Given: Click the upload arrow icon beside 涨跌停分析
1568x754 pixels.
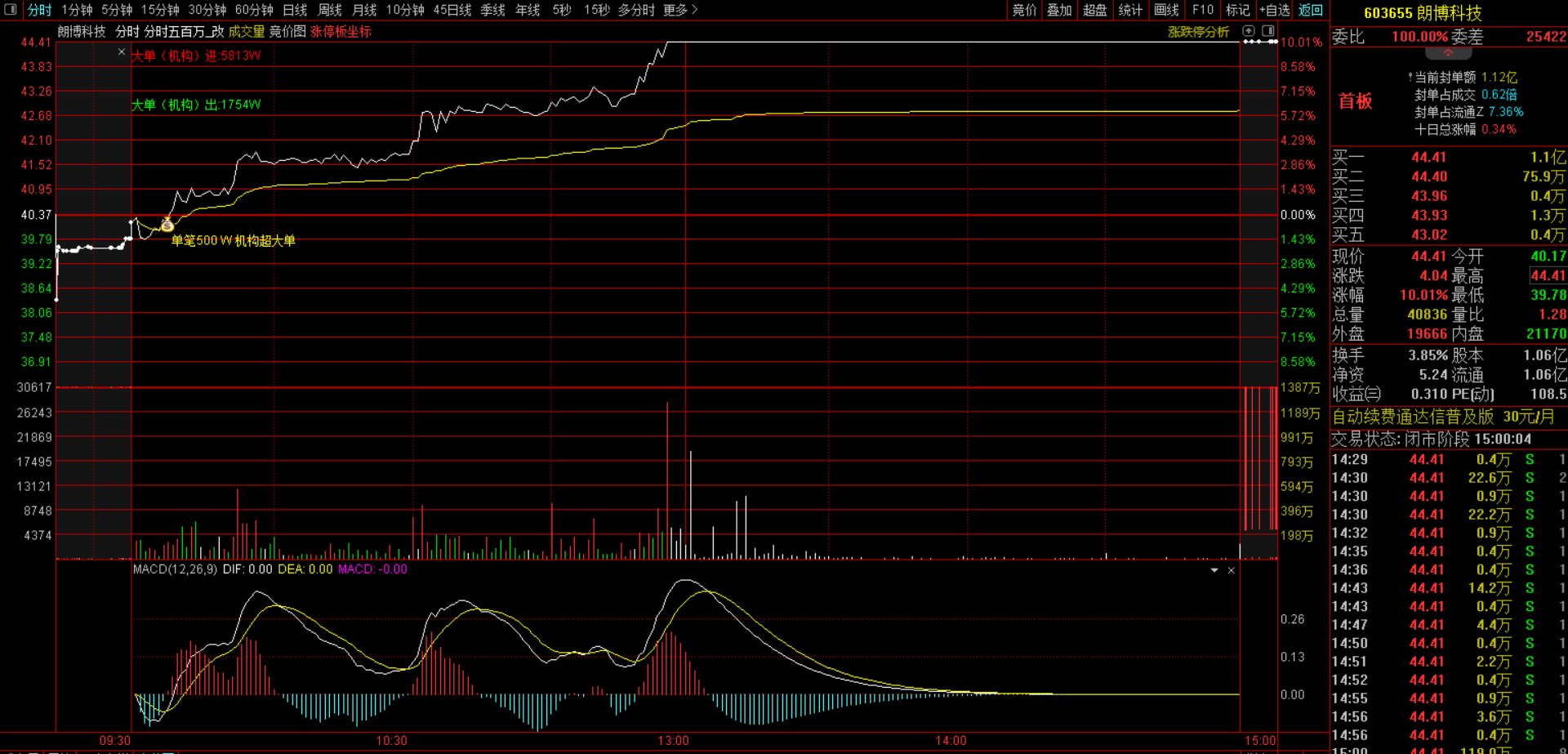Looking at the screenshot, I should click(x=1249, y=31).
